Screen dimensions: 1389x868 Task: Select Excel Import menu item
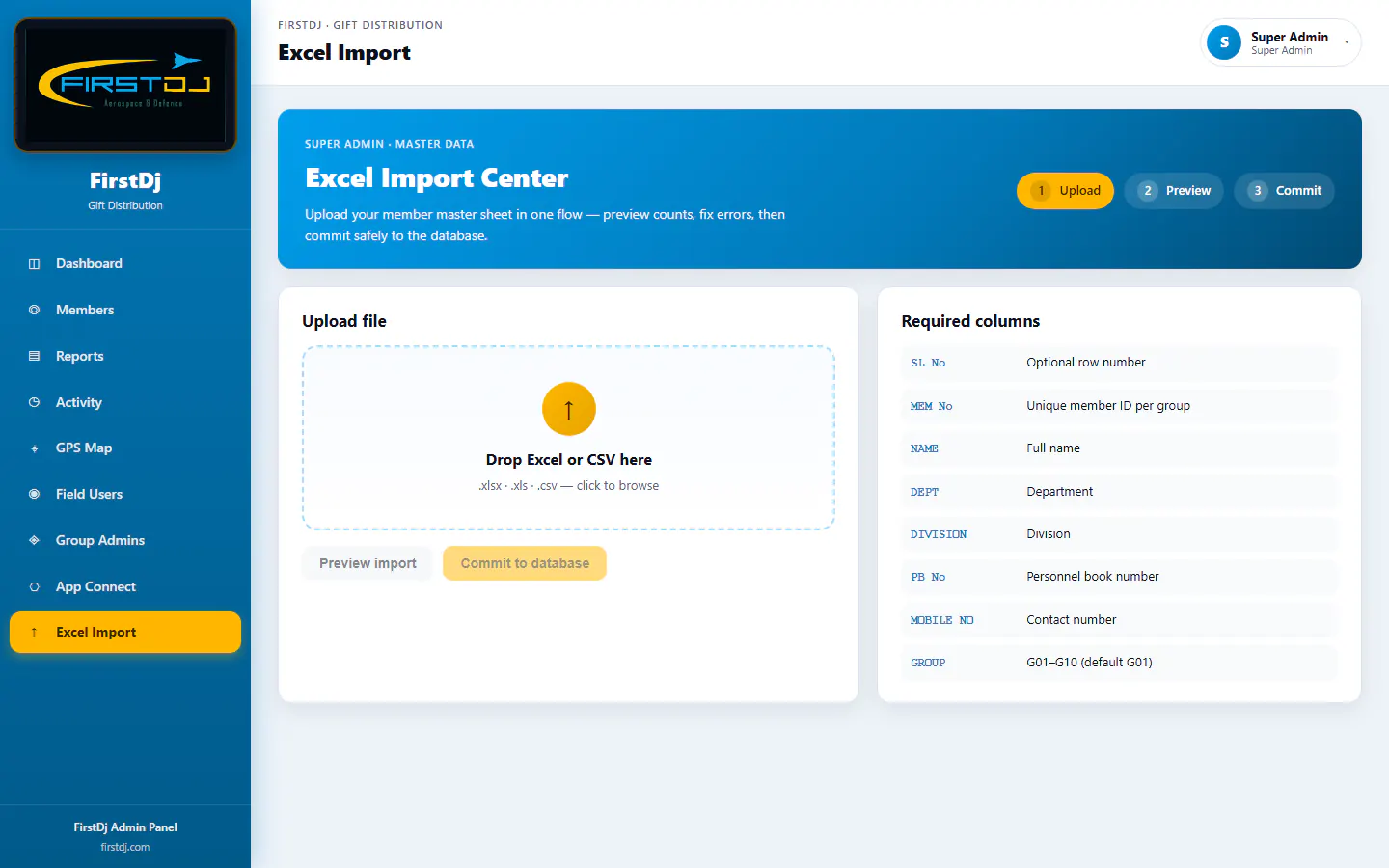[125, 633]
